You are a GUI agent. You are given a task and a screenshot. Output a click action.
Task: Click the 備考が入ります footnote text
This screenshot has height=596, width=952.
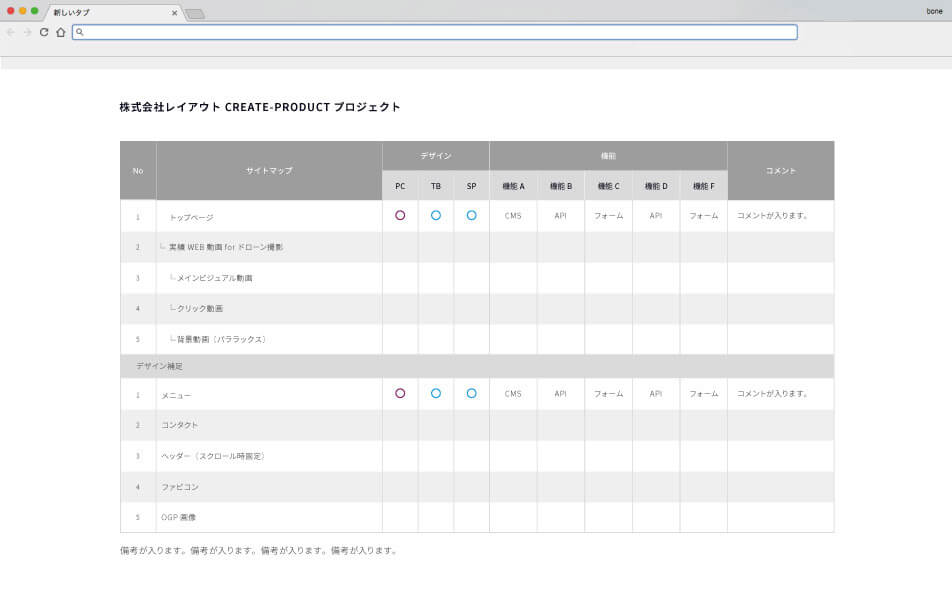click(x=259, y=550)
